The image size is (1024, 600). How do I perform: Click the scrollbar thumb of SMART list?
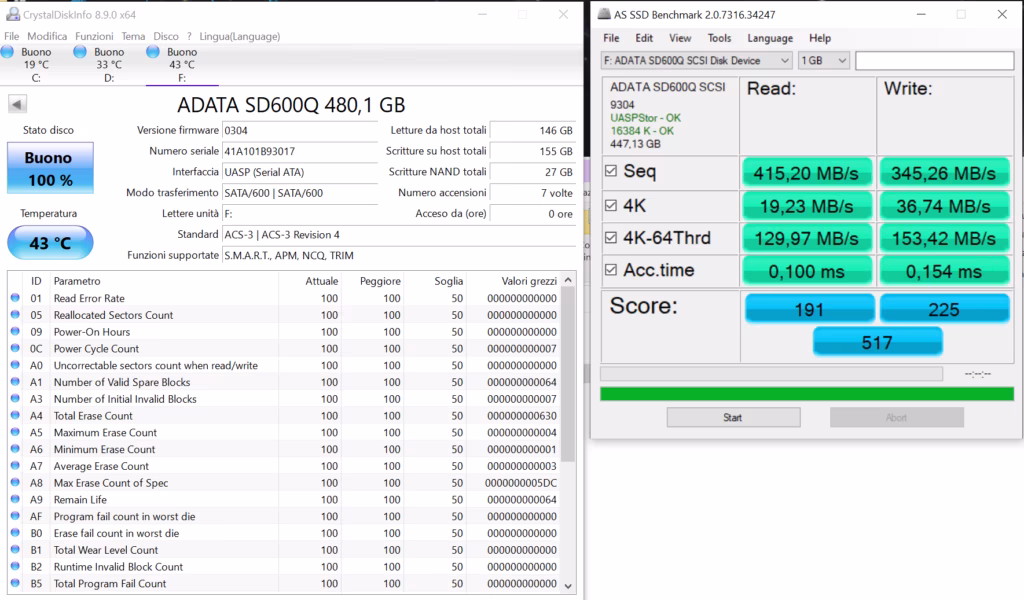(568, 374)
